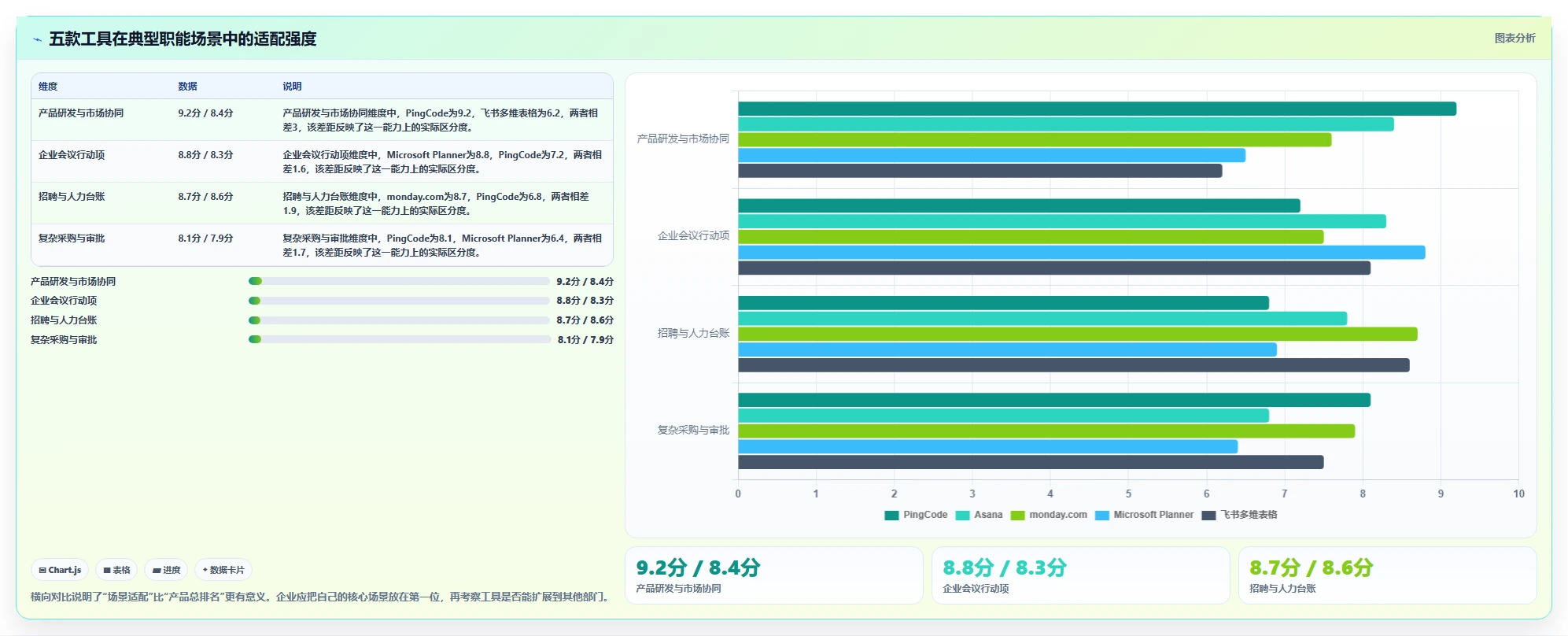This screenshot has width=1568, height=636.
Task: Click description mentioning Microsoft Planner为6.4
Action: point(442,246)
